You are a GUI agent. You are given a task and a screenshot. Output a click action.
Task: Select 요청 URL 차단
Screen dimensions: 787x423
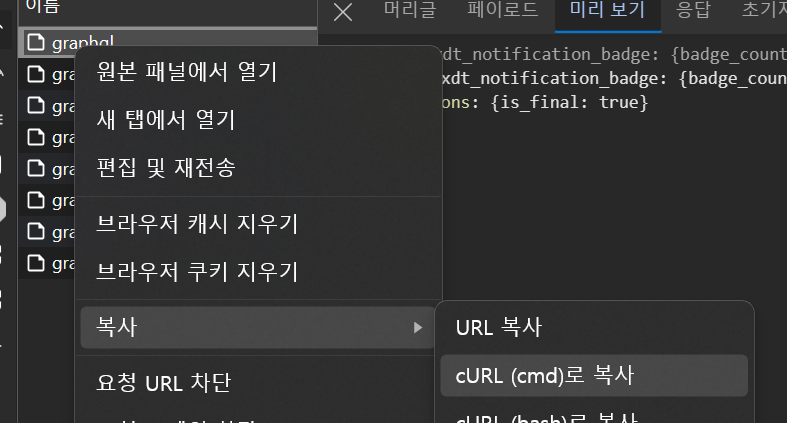point(164,383)
